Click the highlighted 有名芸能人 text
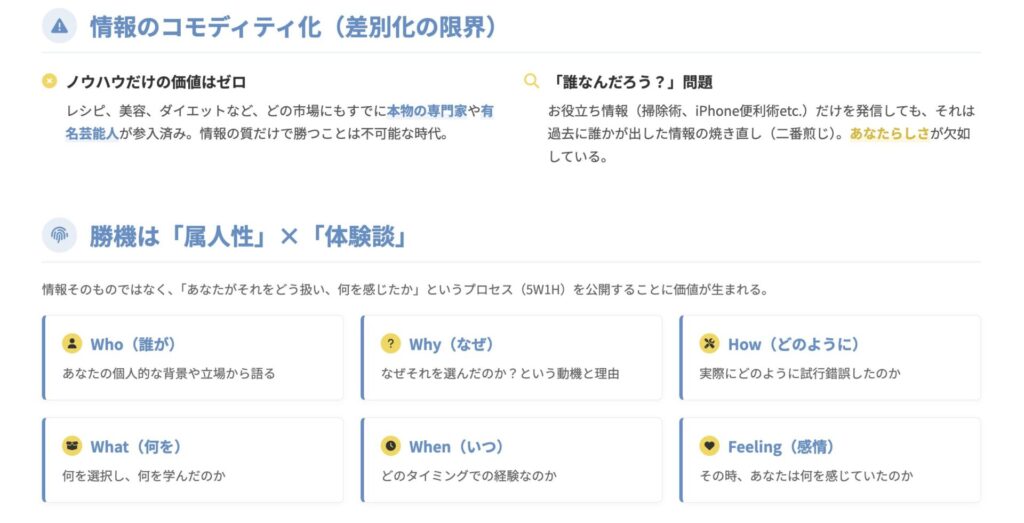This screenshot has width=1024, height=523. 93,132
